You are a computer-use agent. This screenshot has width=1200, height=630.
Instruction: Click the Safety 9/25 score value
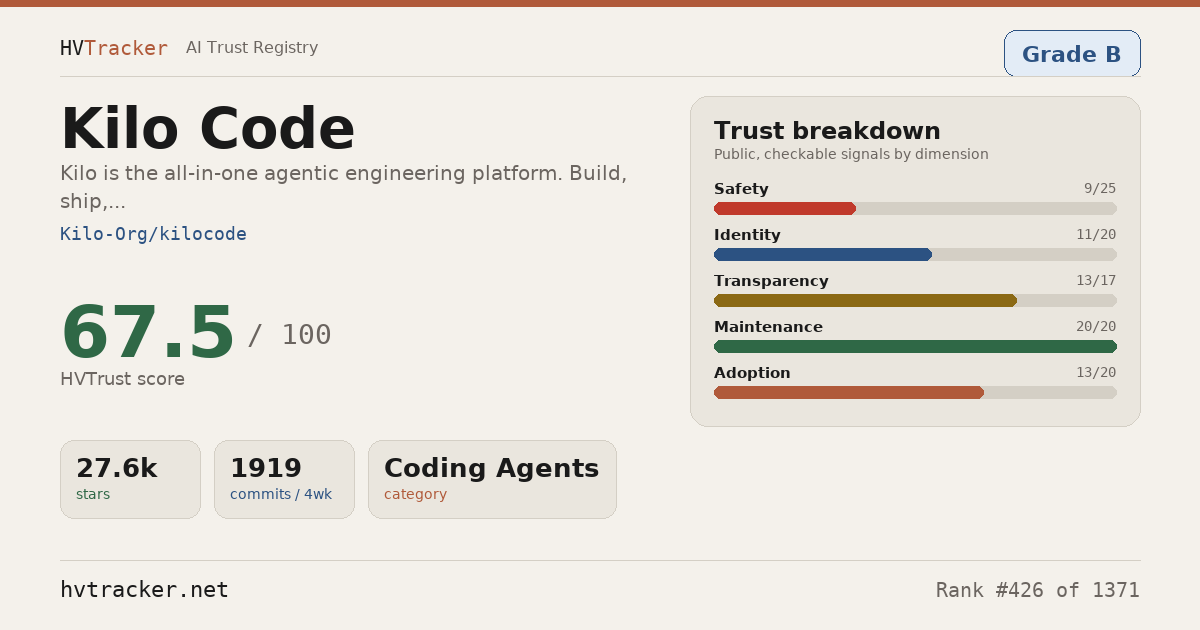click(1100, 189)
